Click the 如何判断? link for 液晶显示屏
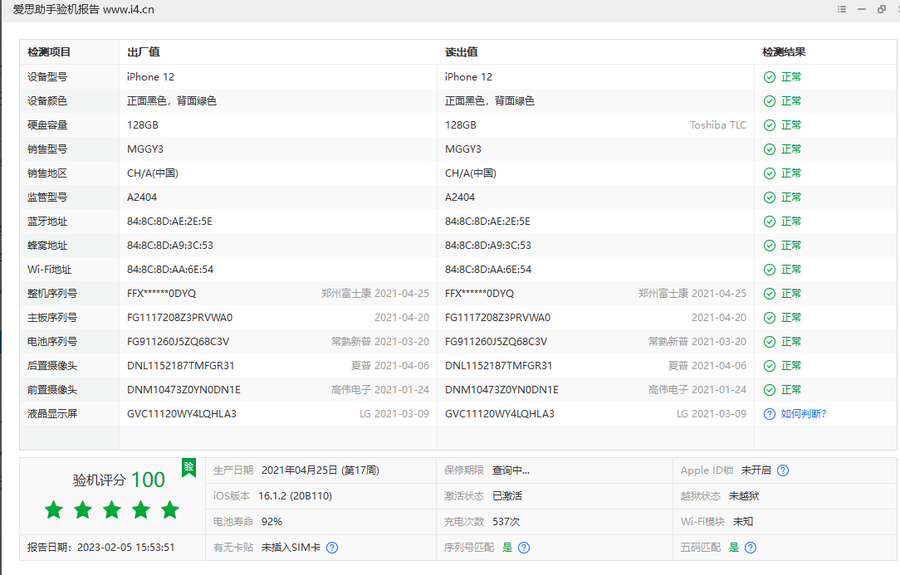The width and height of the screenshot is (900, 575). [x=803, y=414]
